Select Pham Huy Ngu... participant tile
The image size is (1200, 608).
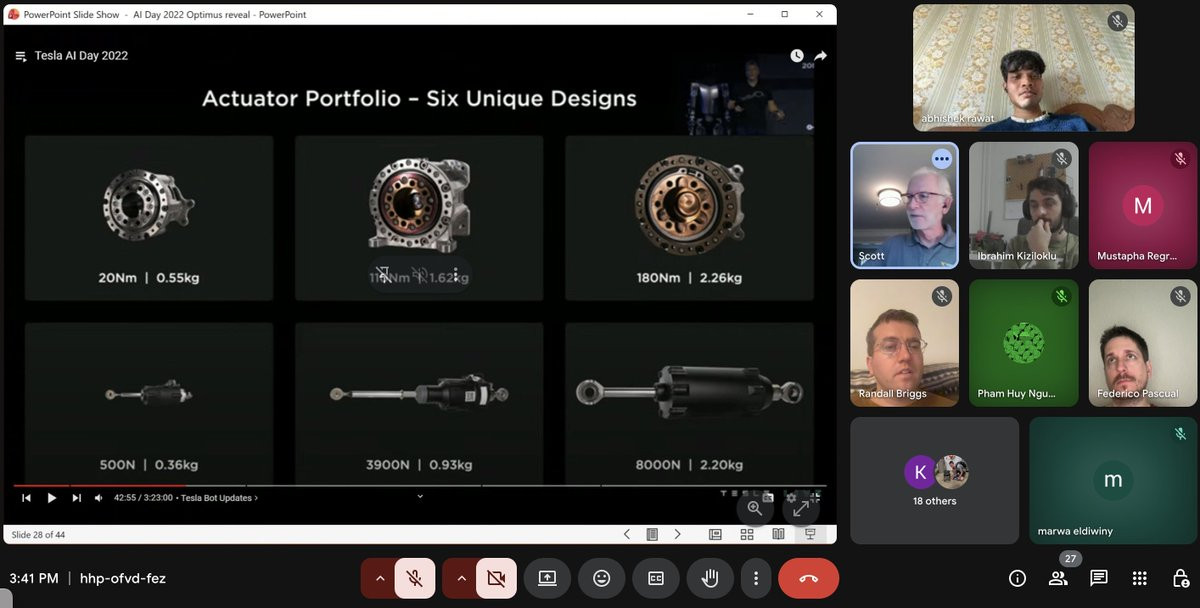coord(1023,342)
